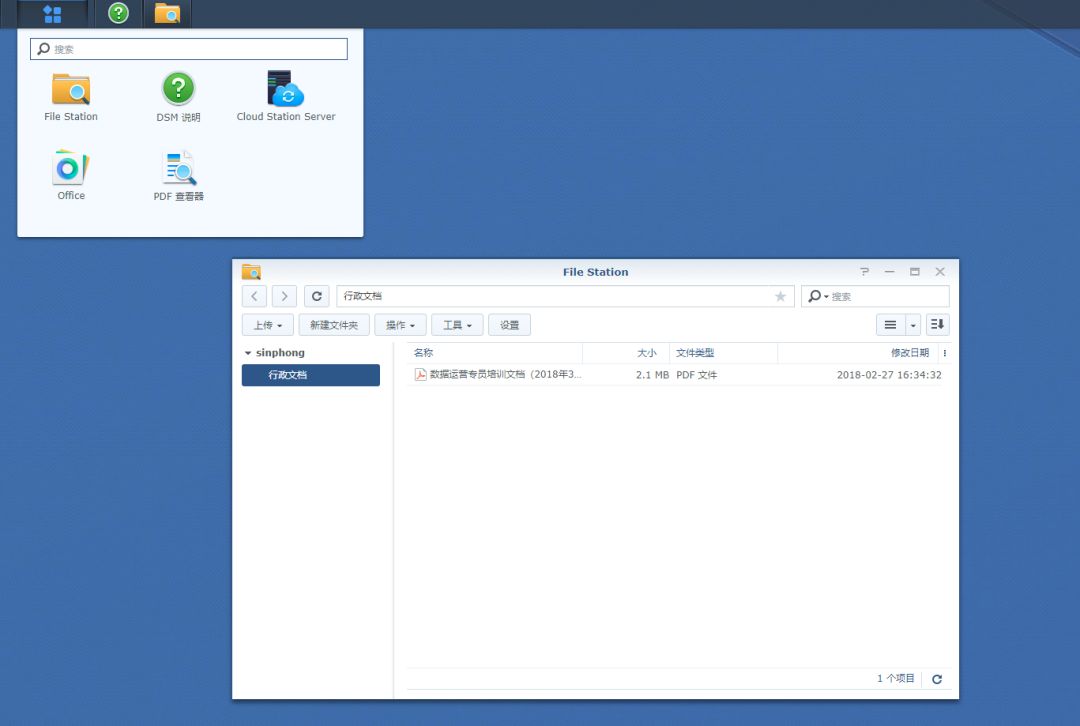The width and height of the screenshot is (1080, 726).
Task: Launch Cloud Station Server from main menu
Action: point(286,96)
